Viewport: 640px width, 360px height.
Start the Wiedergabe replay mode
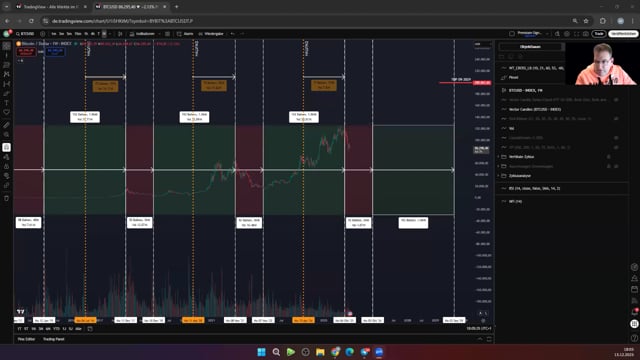coord(211,34)
